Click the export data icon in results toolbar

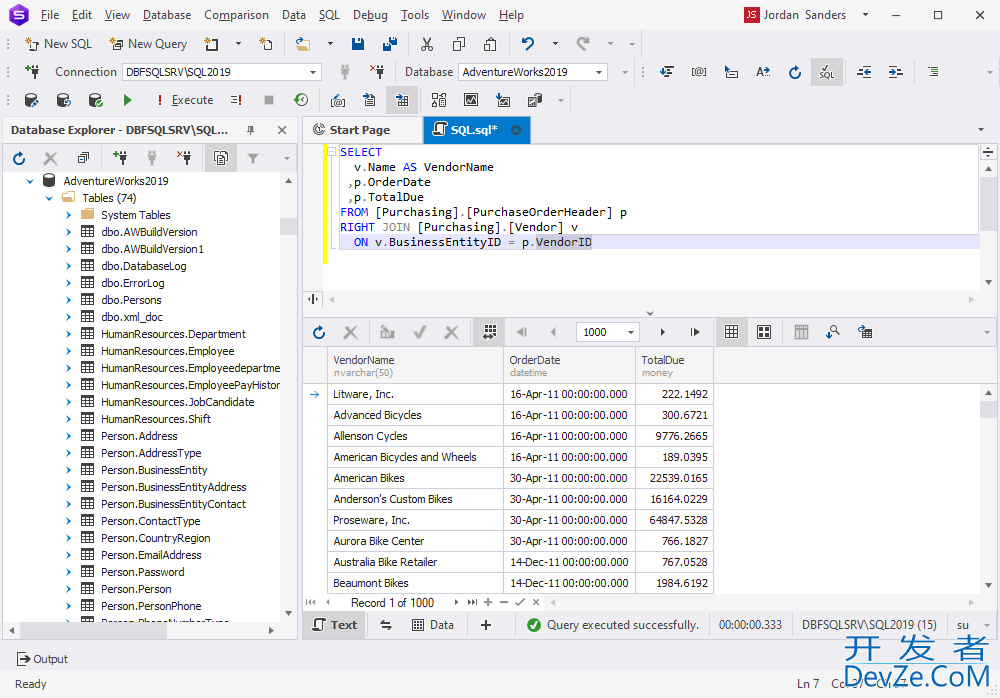[x=865, y=332]
